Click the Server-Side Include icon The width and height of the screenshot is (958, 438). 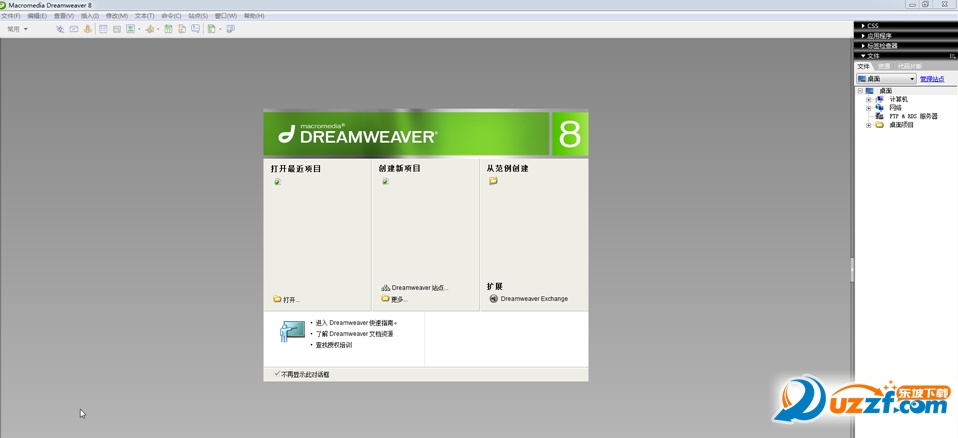click(x=181, y=29)
